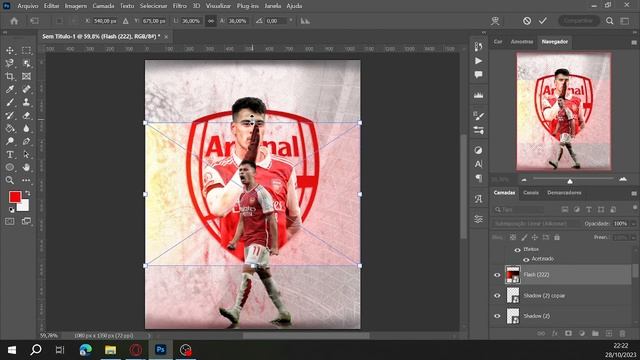
Task: Delete layer with the trash icon
Action: pos(622,333)
